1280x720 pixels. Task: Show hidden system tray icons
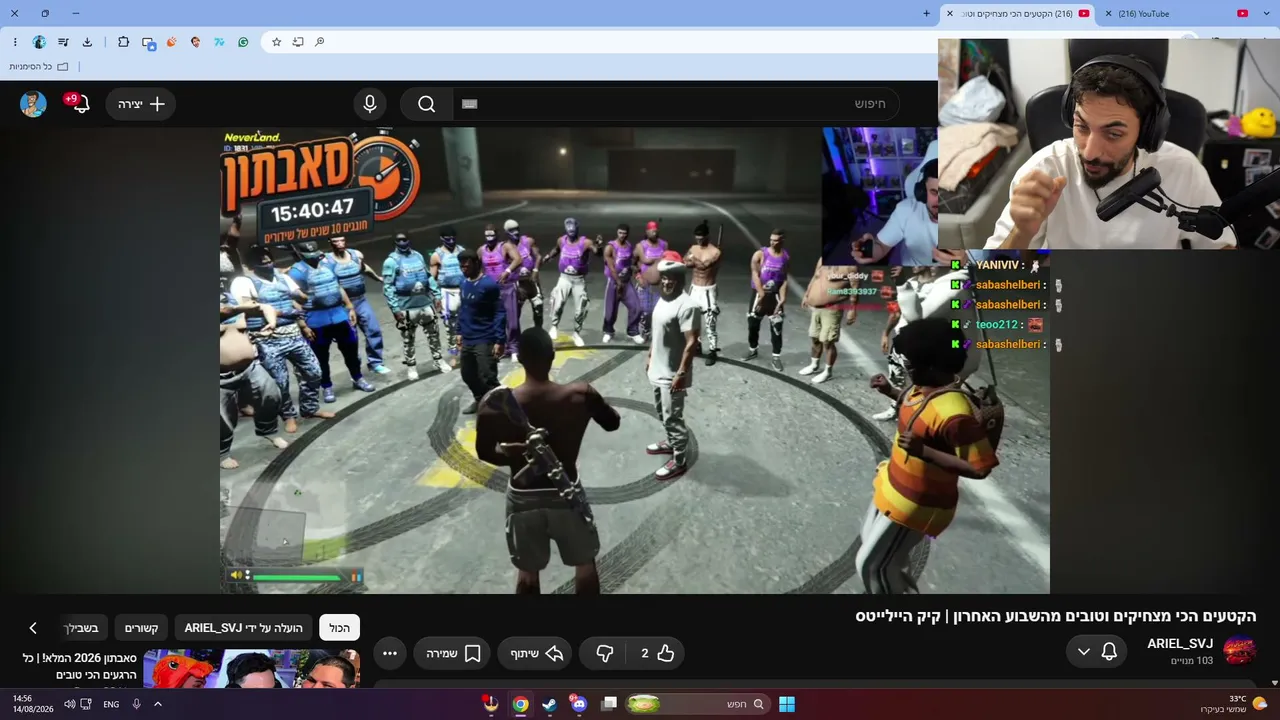click(157, 704)
